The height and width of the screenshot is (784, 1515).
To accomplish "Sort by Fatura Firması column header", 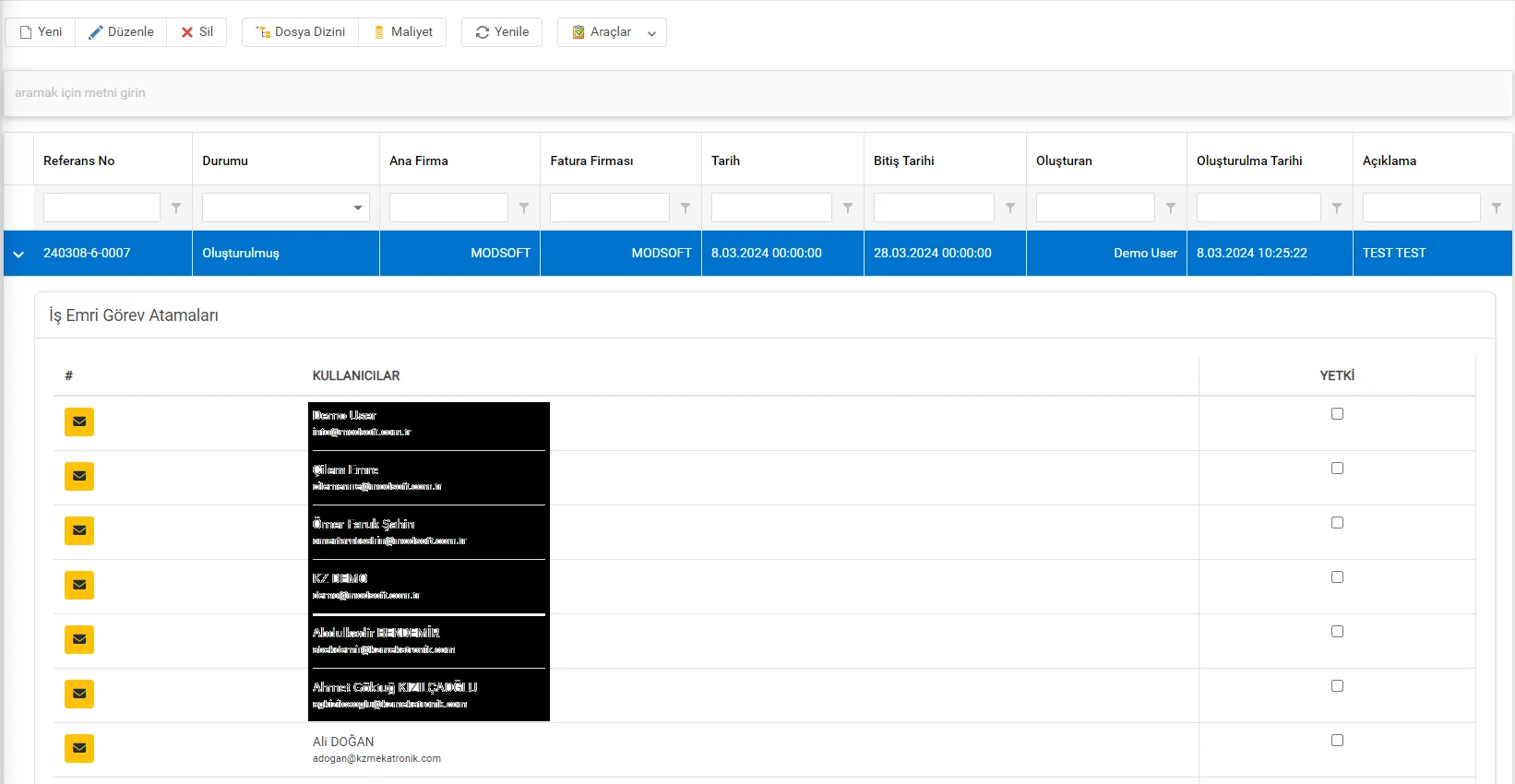I will tap(621, 160).
